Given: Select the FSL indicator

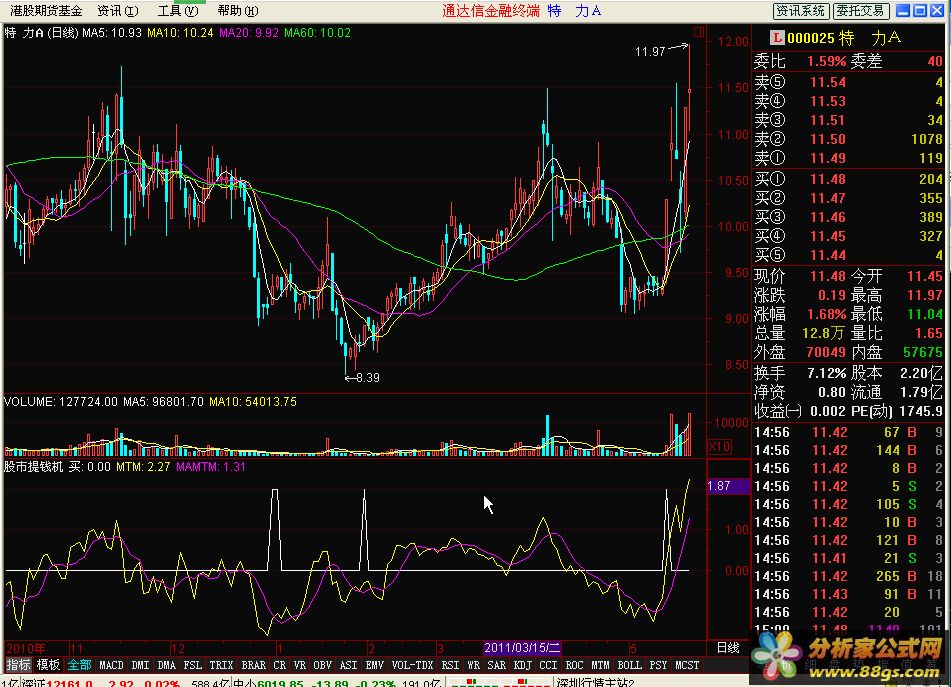Looking at the screenshot, I should [x=193, y=665].
